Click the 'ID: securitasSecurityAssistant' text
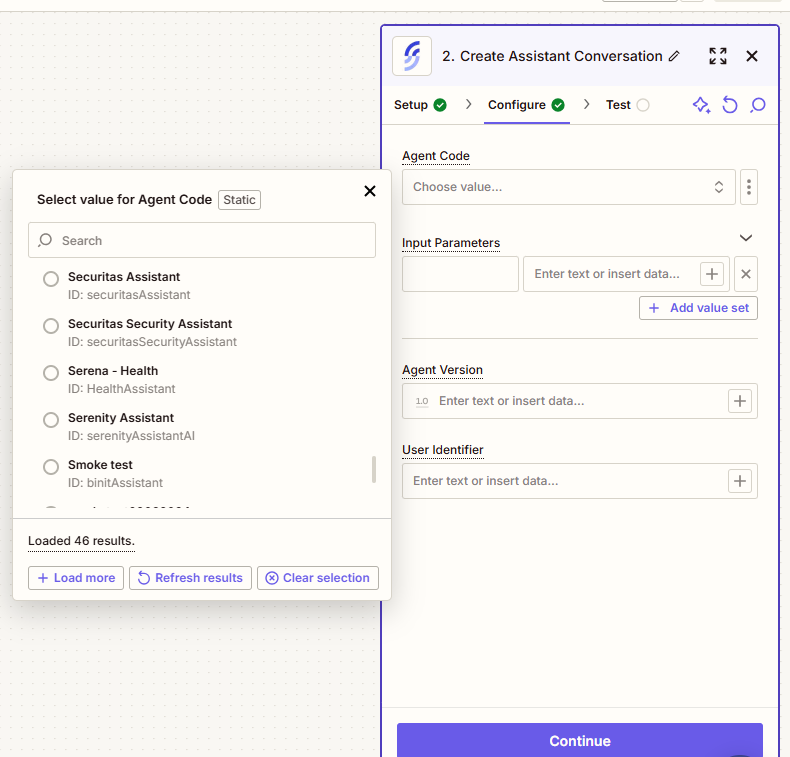 pyautogui.click(x=152, y=342)
